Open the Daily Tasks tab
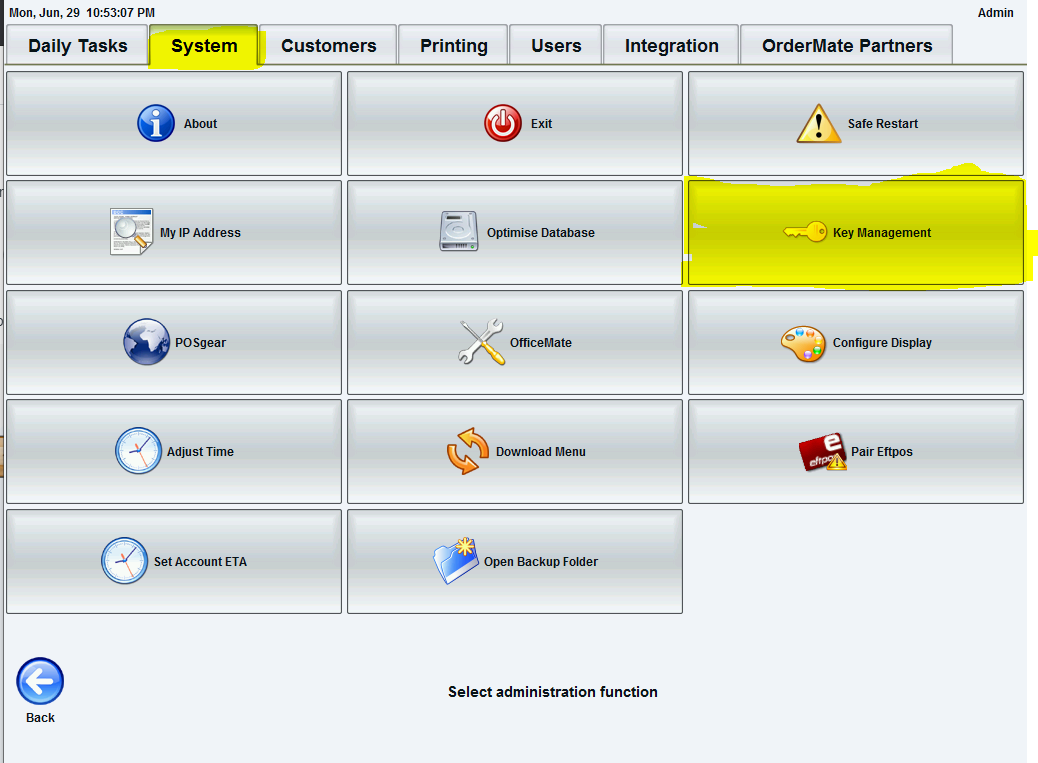This screenshot has width=1038, height=763. tap(77, 46)
